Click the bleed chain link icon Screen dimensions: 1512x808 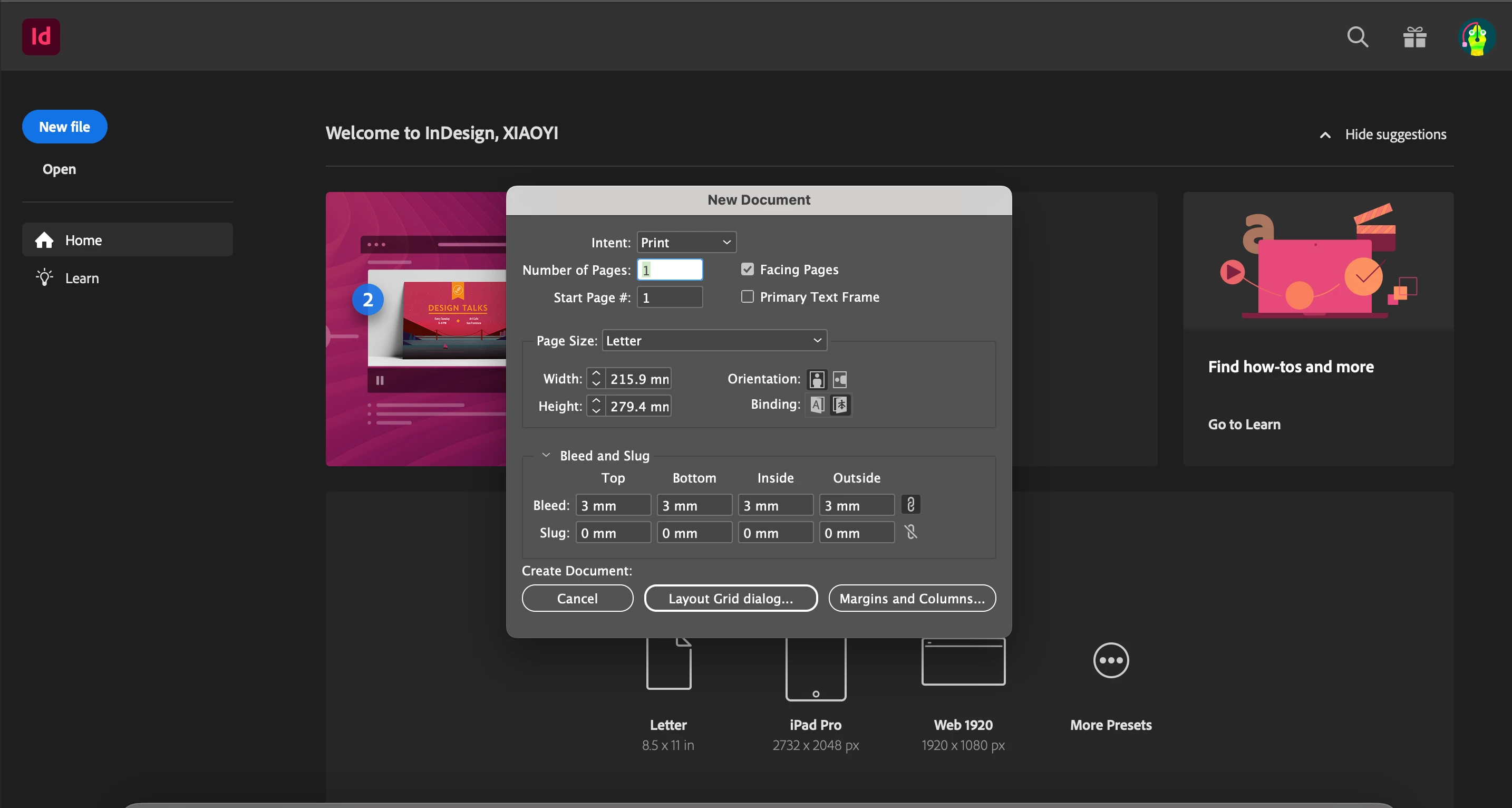[910, 505]
